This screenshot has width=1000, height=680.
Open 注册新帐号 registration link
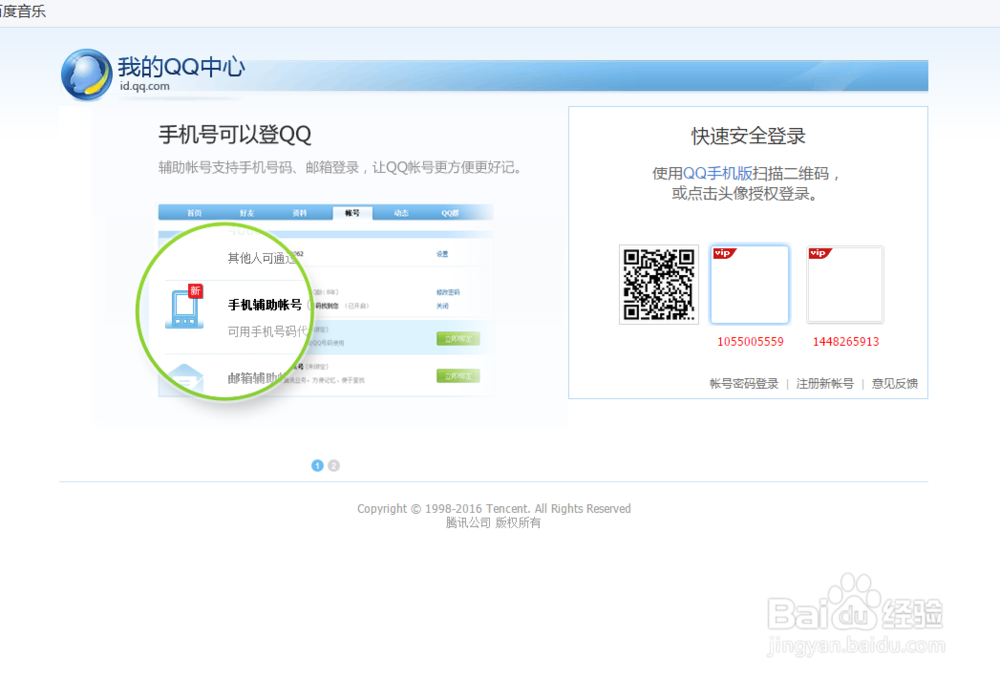click(x=825, y=383)
